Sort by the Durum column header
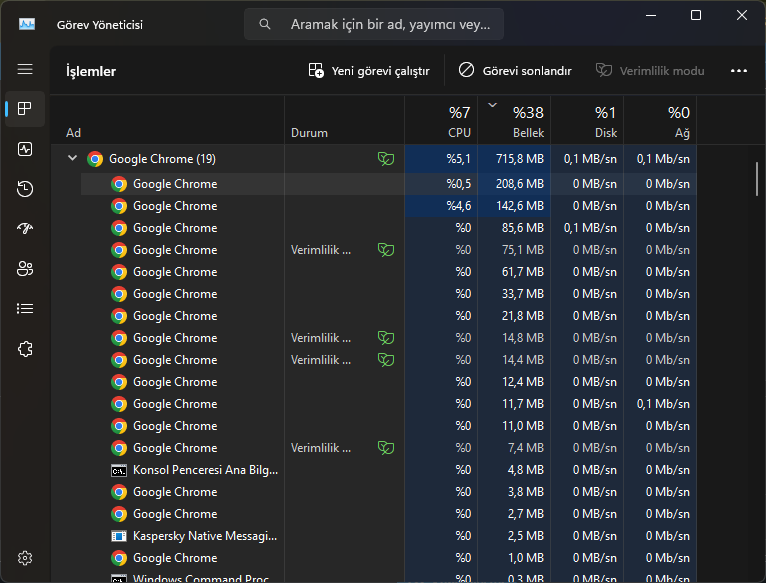Screen dimensions: 766x583 (344, 120)
